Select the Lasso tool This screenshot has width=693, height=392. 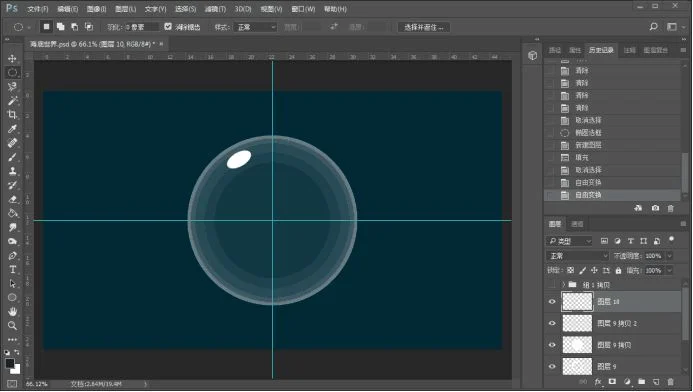coord(12,87)
